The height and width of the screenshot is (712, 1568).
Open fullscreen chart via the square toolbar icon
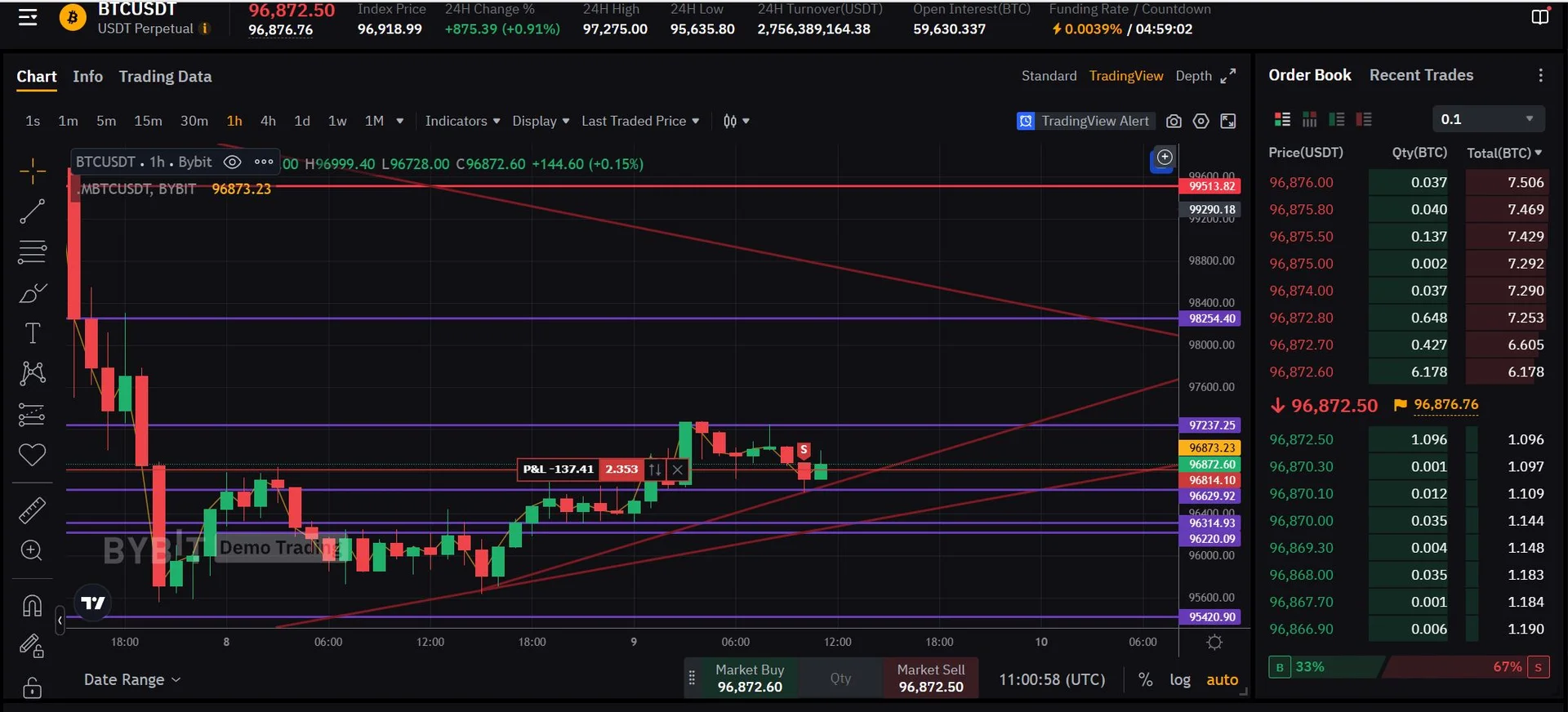tap(1227, 121)
